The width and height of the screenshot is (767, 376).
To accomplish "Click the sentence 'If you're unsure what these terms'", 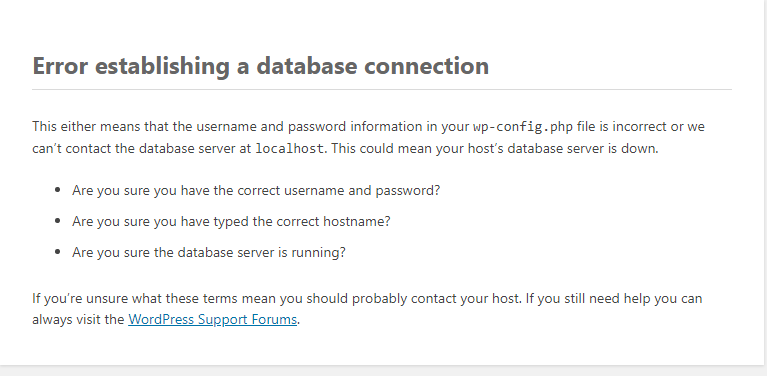I will point(276,298).
